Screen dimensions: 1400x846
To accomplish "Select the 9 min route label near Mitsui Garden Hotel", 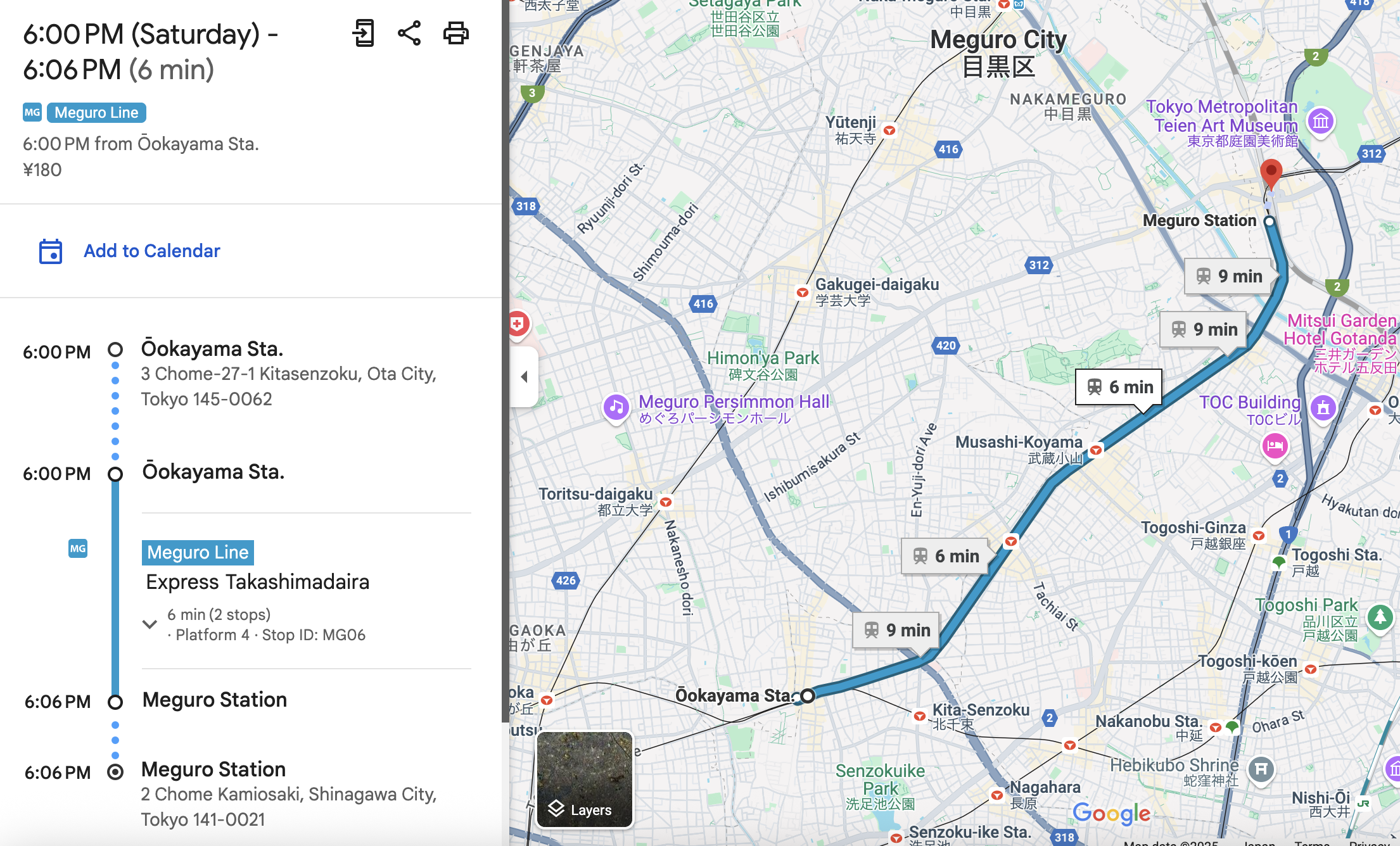I will click(x=1203, y=329).
